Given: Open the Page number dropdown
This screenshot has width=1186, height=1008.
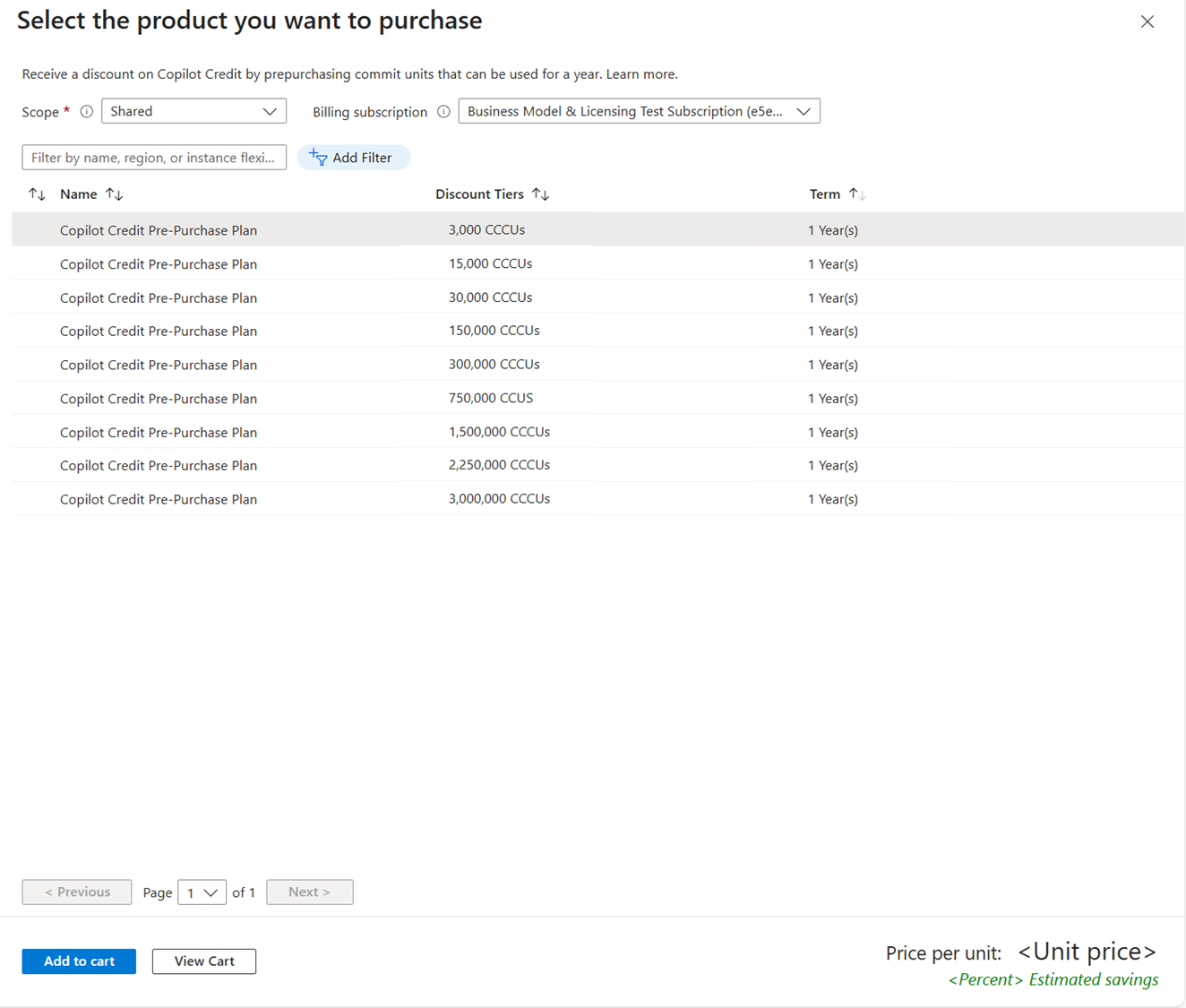Looking at the screenshot, I should pyautogui.click(x=202, y=892).
